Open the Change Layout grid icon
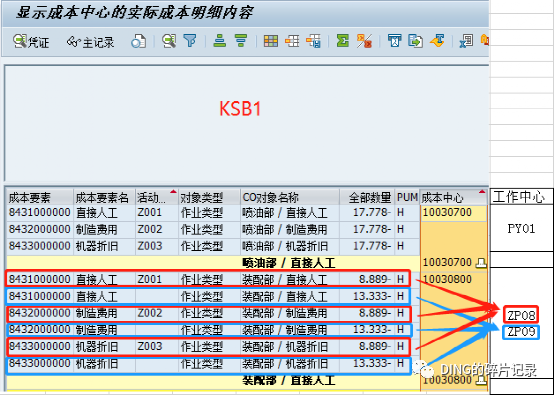 coord(271,41)
